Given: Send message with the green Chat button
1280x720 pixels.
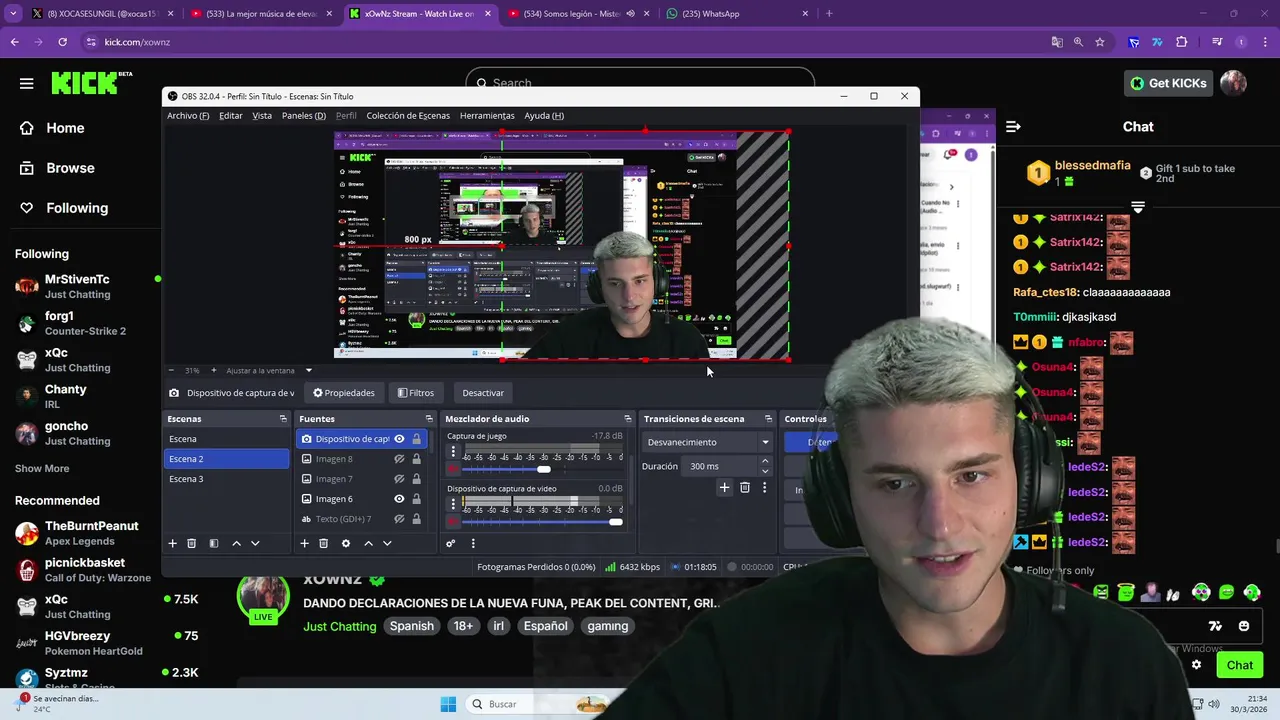Looking at the screenshot, I should 1239,665.
